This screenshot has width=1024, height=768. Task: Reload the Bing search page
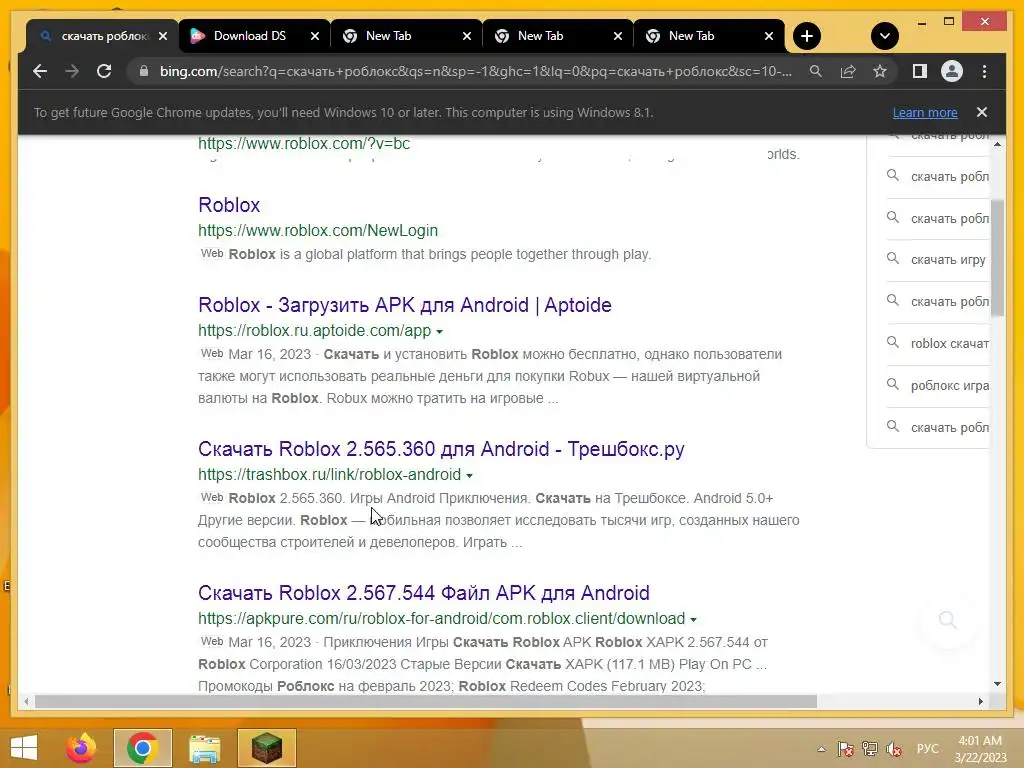point(104,71)
